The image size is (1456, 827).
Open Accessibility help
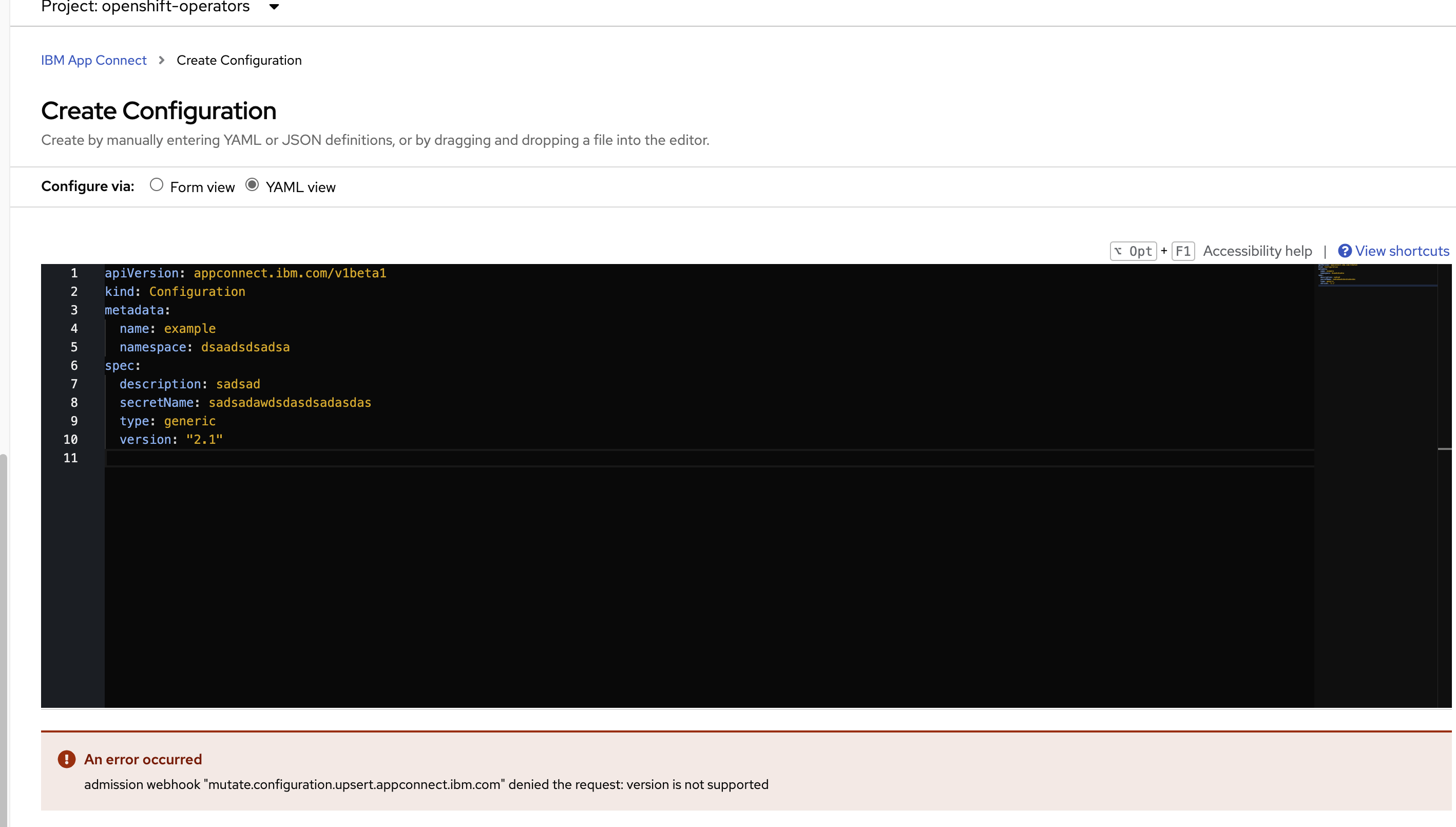(1258, 251)
